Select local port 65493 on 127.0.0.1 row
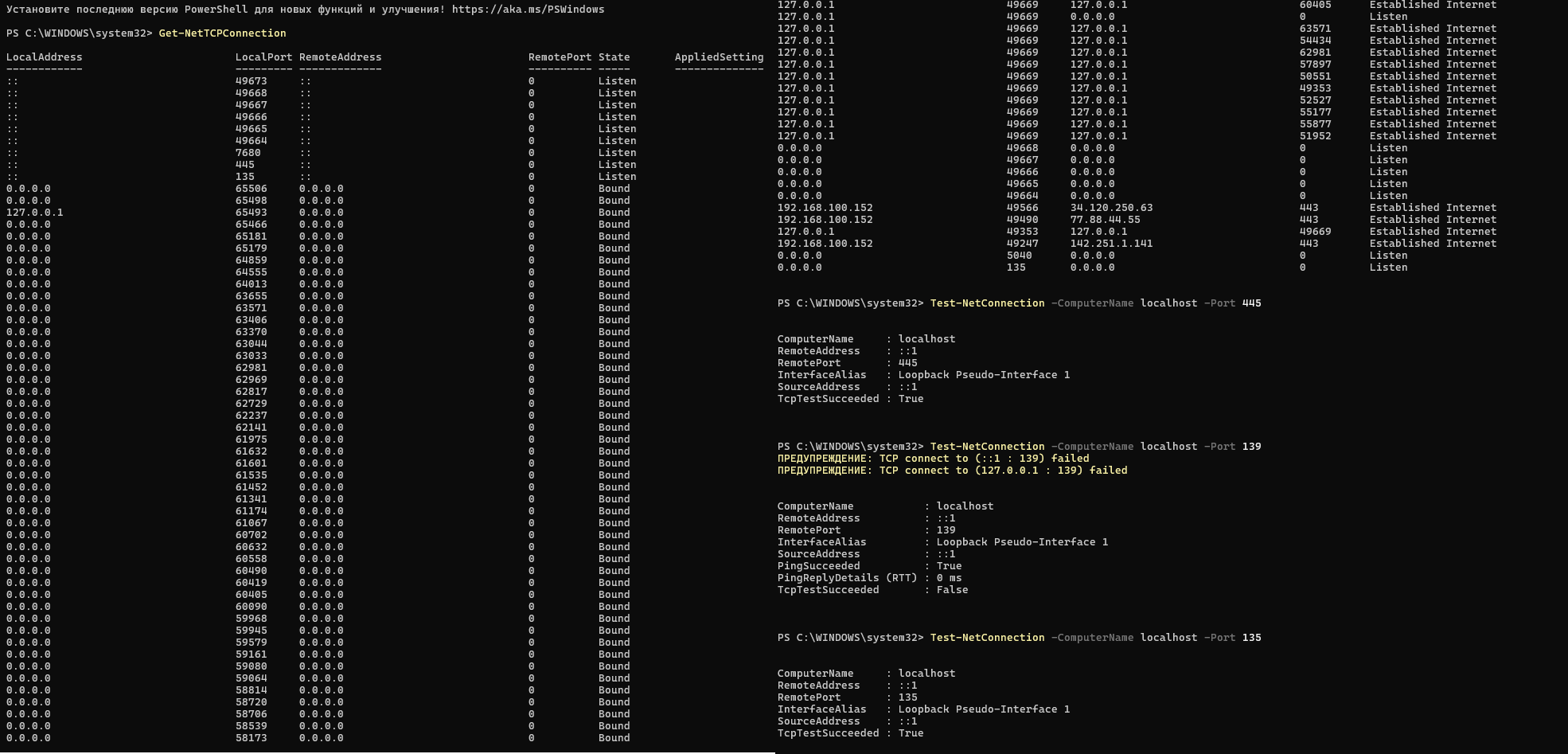Viewport: 1568px width, 754px height. coord(252,213)
